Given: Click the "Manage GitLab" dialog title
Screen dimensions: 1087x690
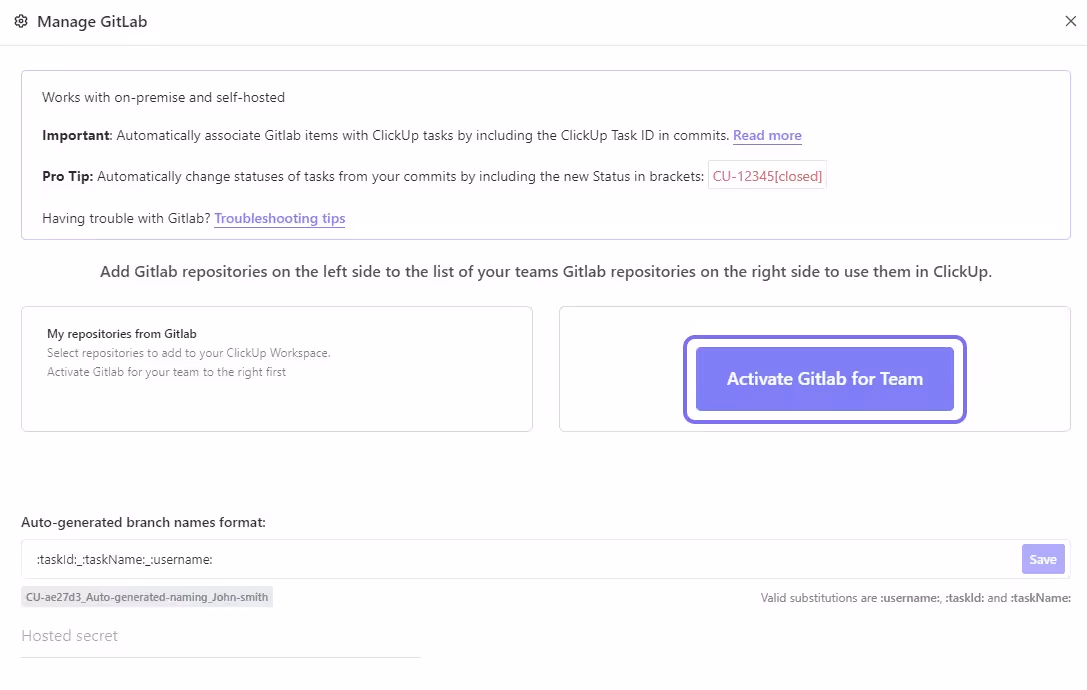Looking at the screenshot, I should (x=94, y=21).
